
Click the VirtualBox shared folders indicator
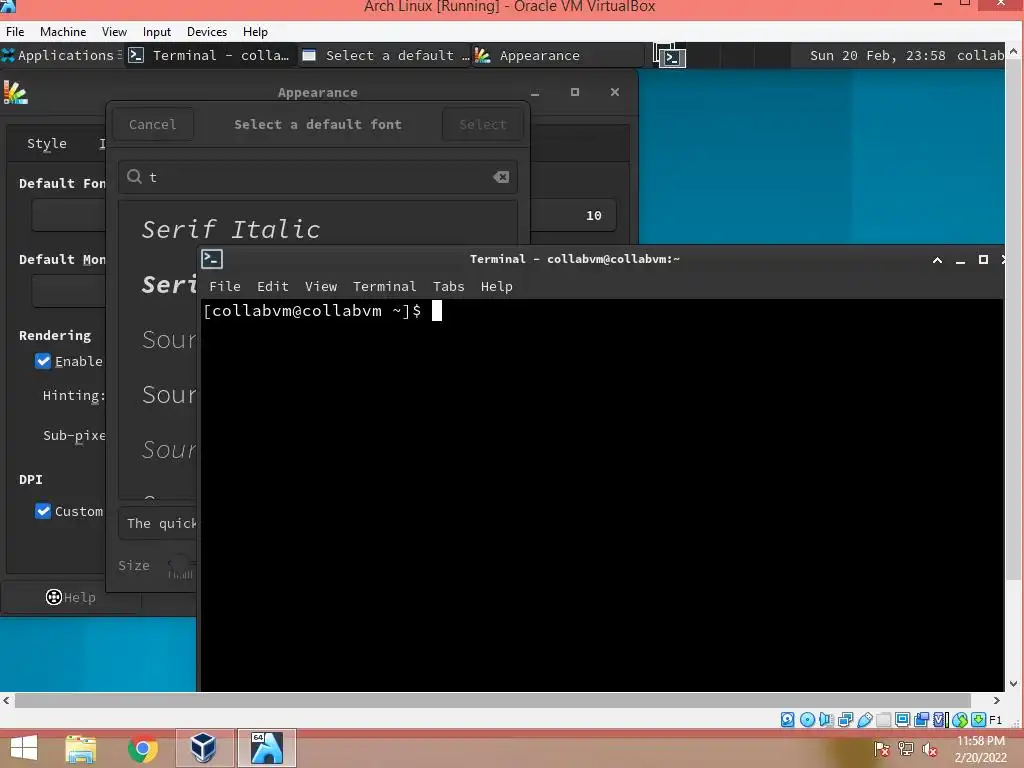tap(884, 720)
